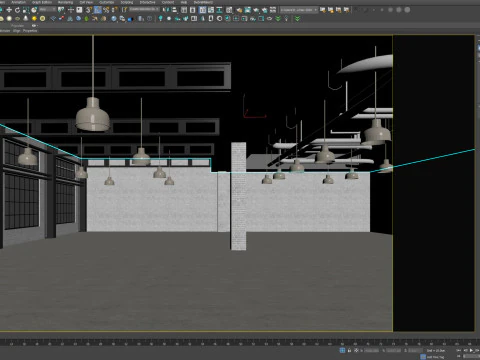This screenshot has height=360, width=480.
Task: Click the Properties ribbon panel label
Action: tap(30, 31)
